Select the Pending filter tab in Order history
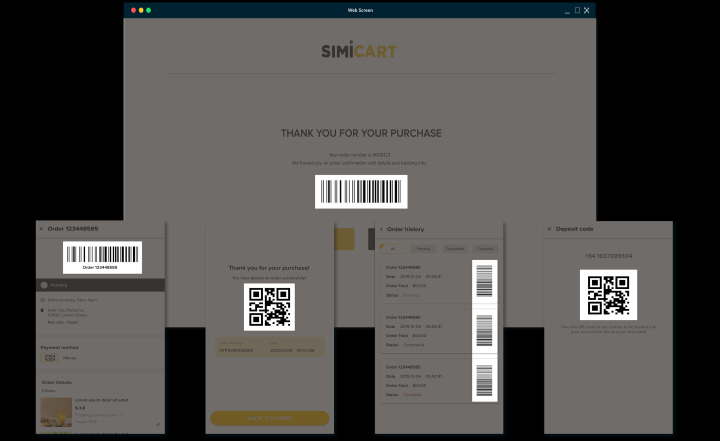720x441 pixels. click(423, 249)
